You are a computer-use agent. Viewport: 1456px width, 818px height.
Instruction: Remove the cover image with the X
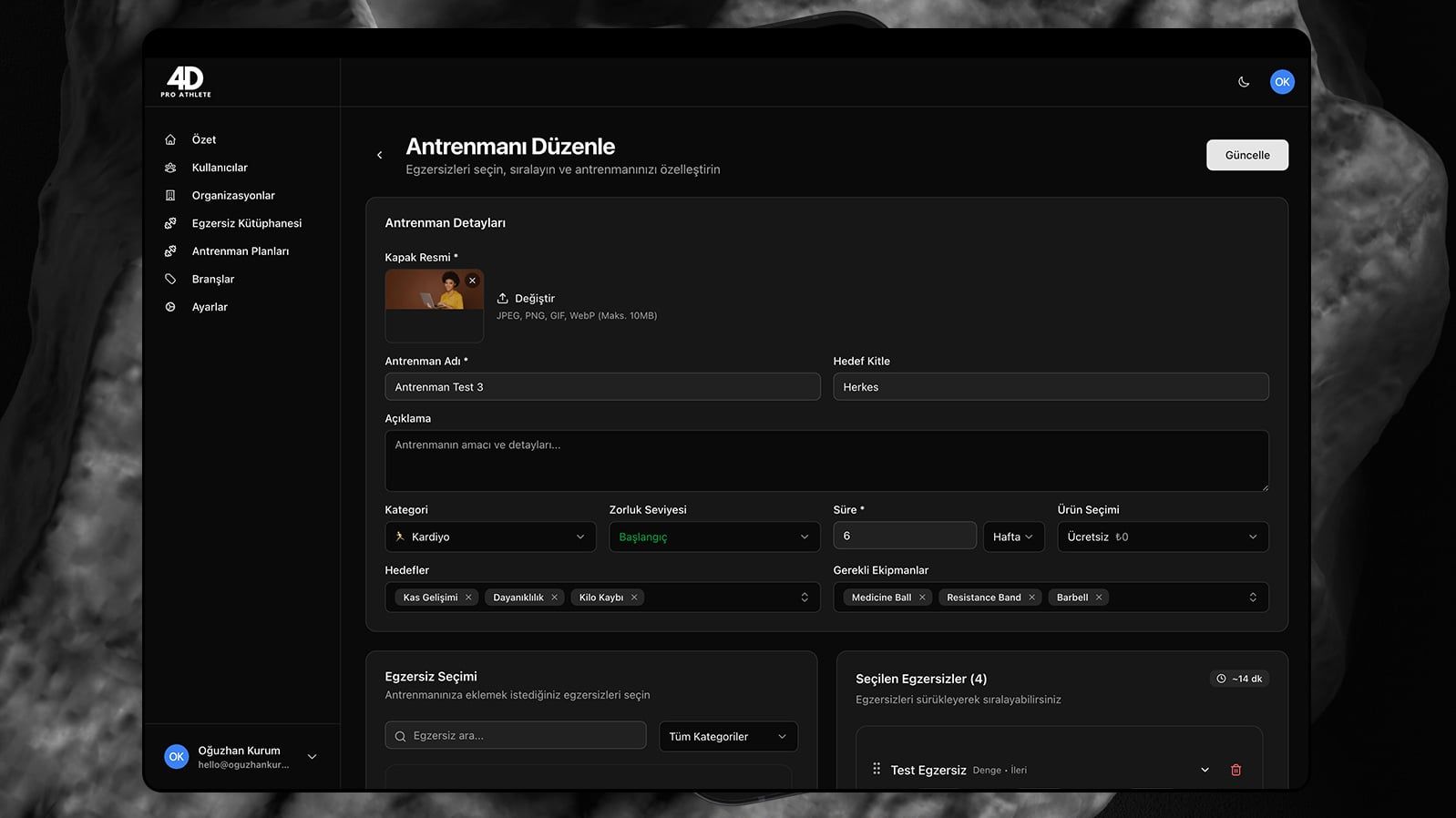[x=472, y=281]
